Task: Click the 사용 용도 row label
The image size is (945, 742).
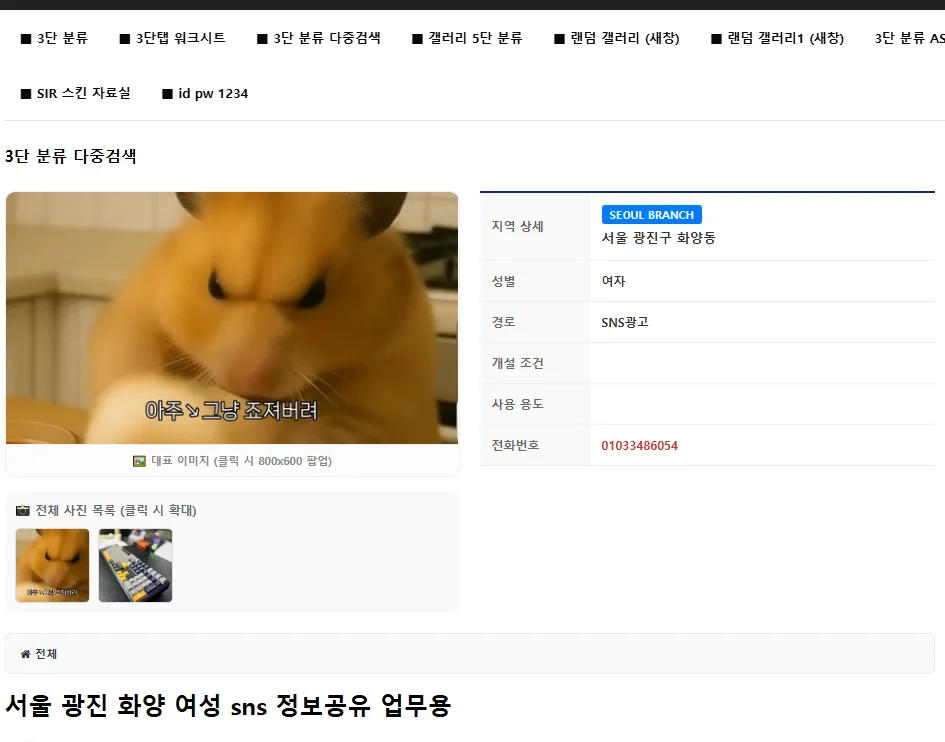Action: coord(518,404)
